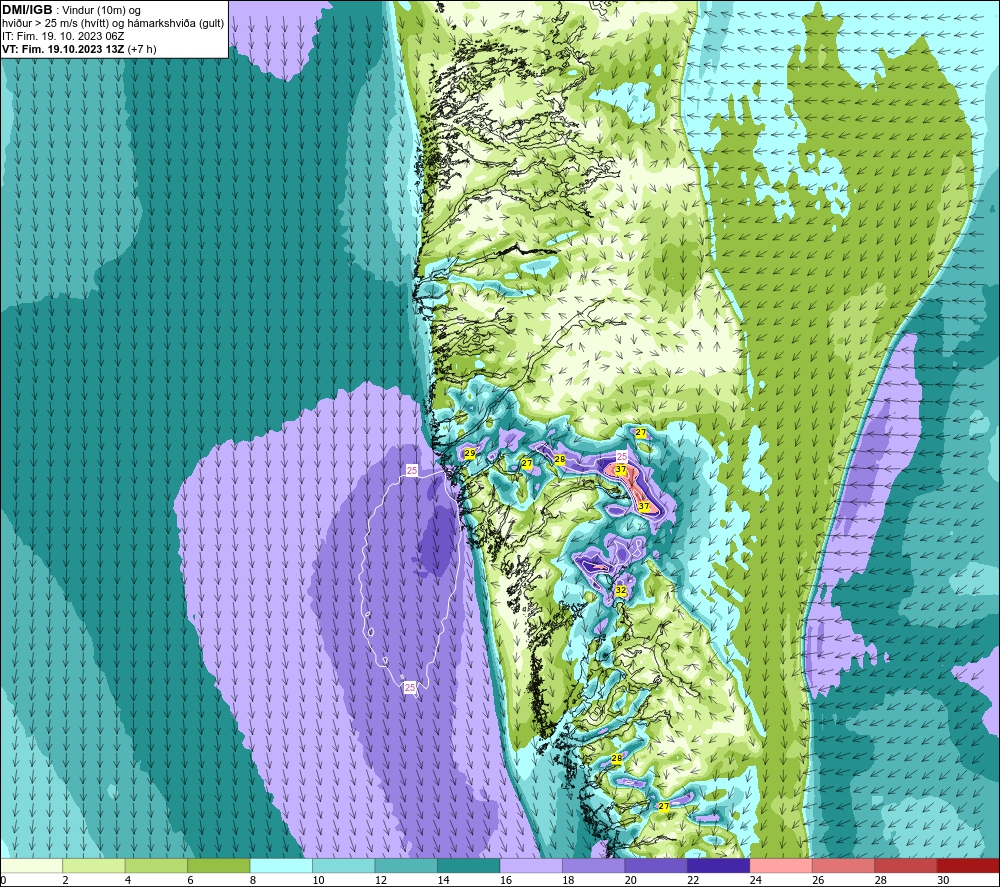Screen dimensions: 1000x887
Task: Click the legend scale number 20
Action: point(631,880)
